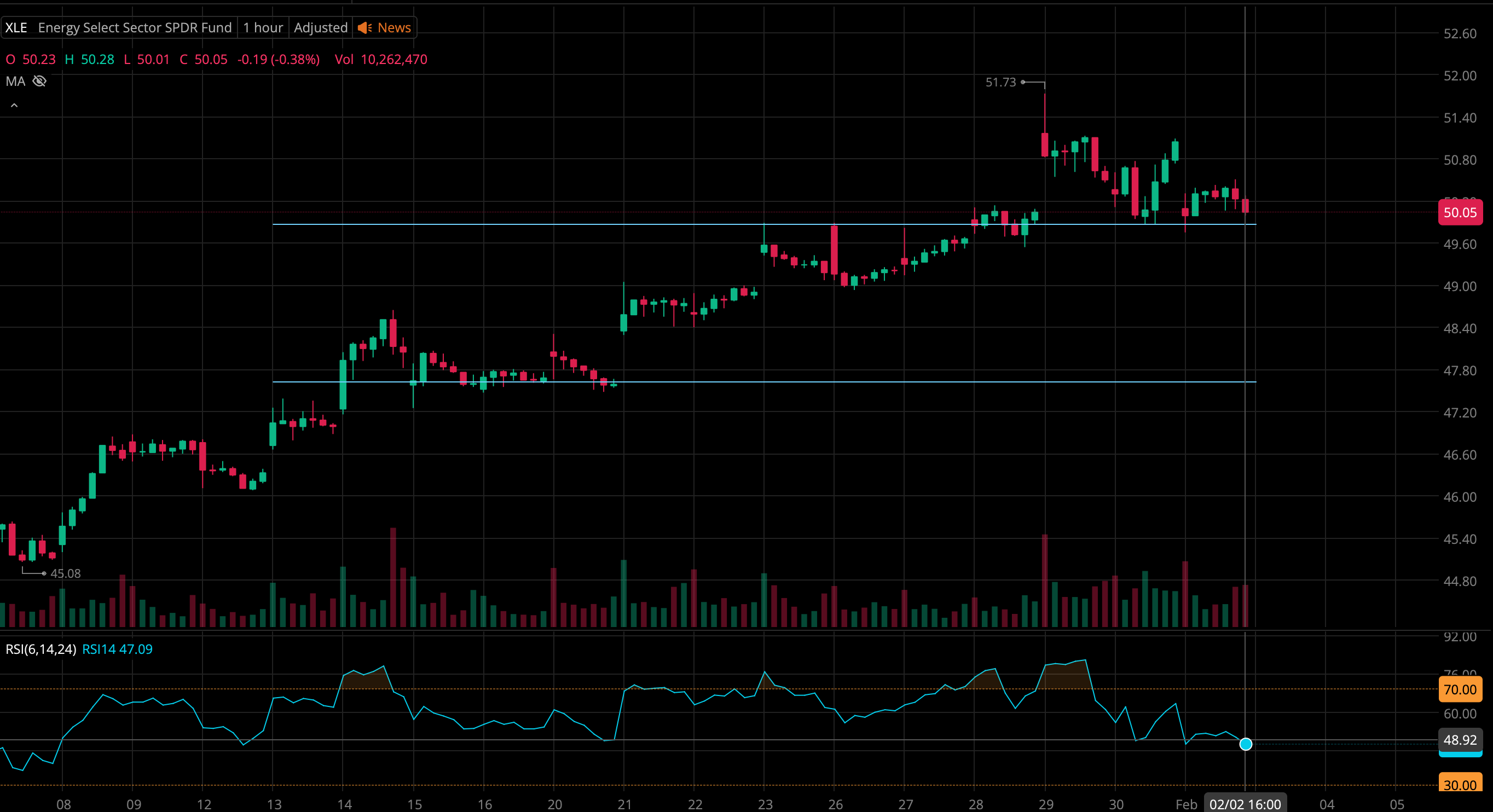Click the Energy Select Sector SPDR Fund name
Viewport: 1493px width, 812px height.
coord(135,28)
